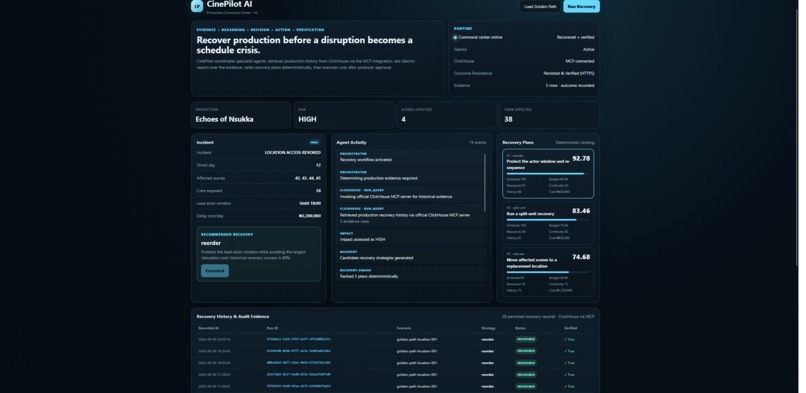Image resolution: width=806 pixels, height=393 pixels.
Task: Click the score bar of the 74.68 plan
Action: click(548, 272)
